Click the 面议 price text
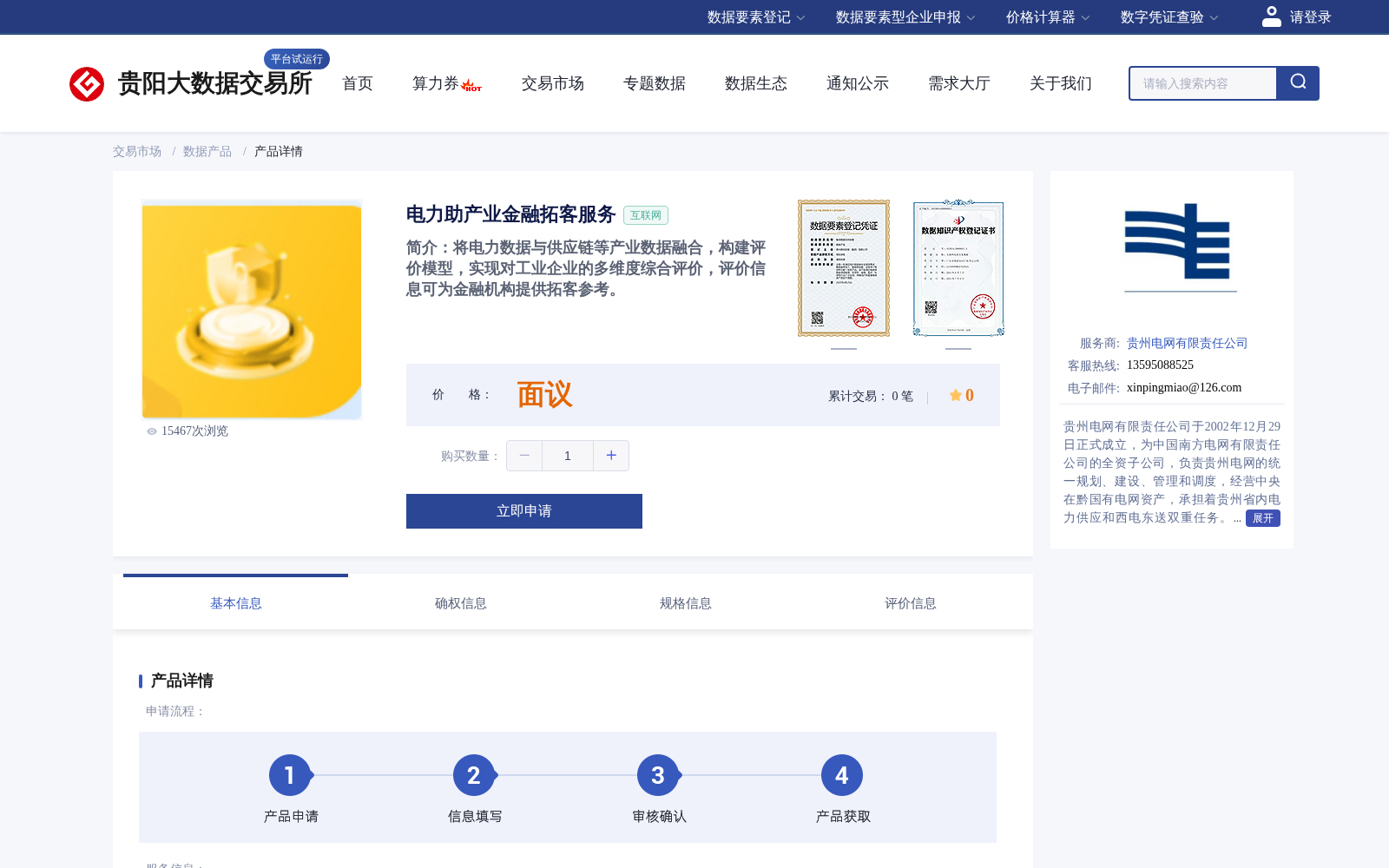The height and width of the screenshot is (868, 1389). (545, 395)
